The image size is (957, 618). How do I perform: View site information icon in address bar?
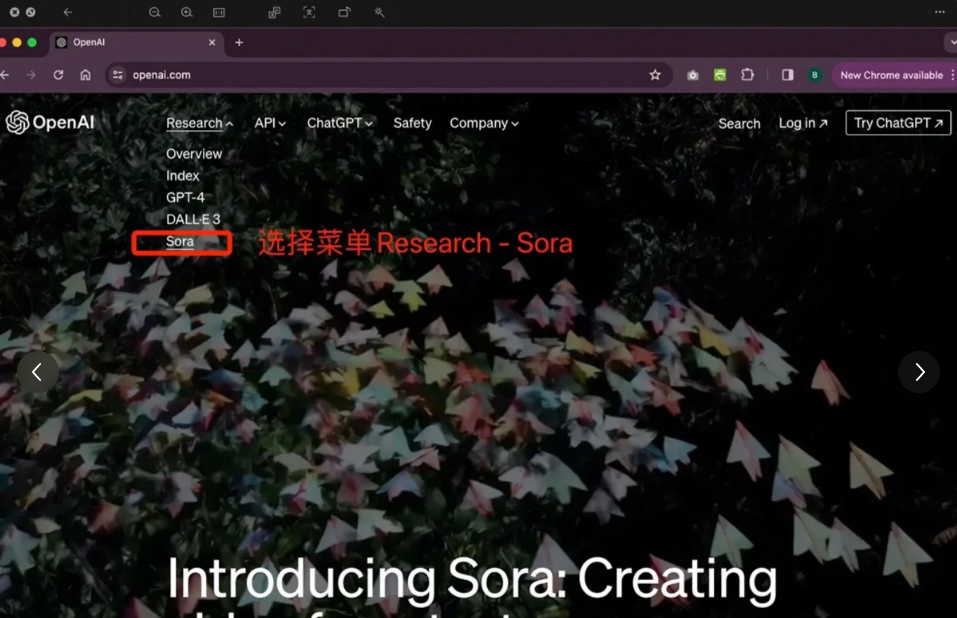[118, 74]
